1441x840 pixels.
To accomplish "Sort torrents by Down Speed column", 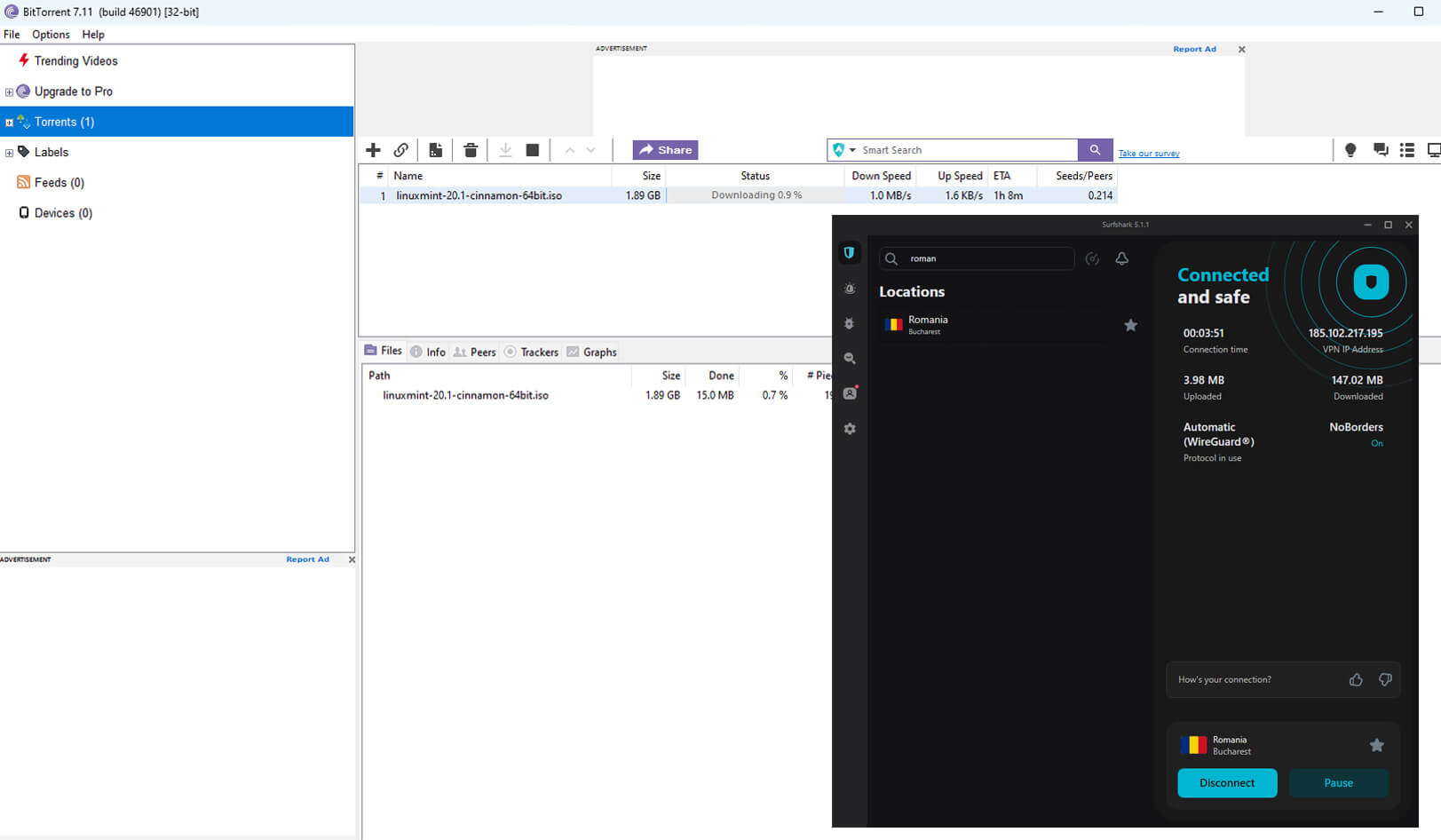I will coord(881,176).
